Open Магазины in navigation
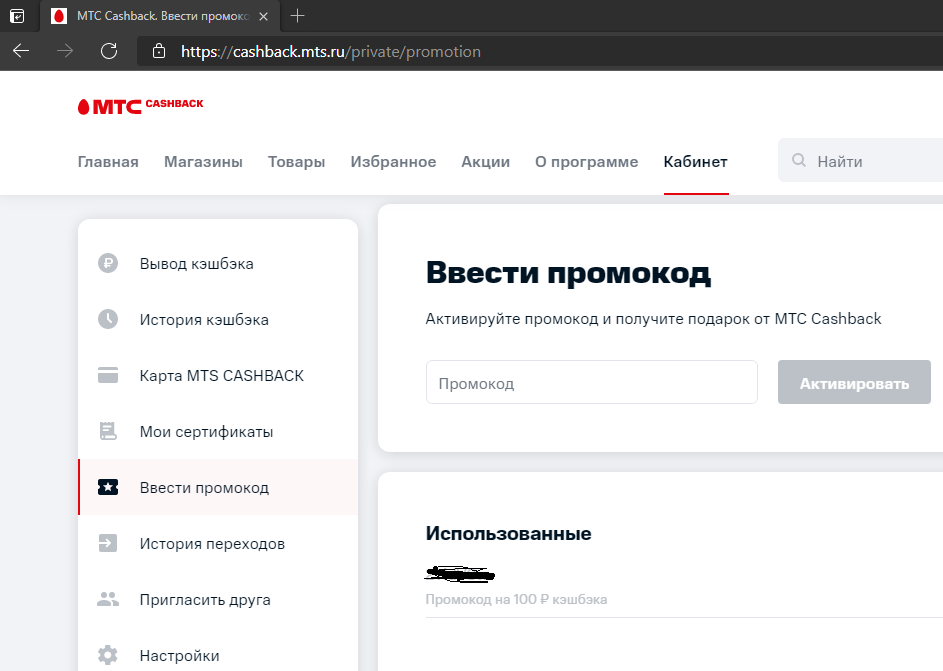 click(x=203, y=162)
